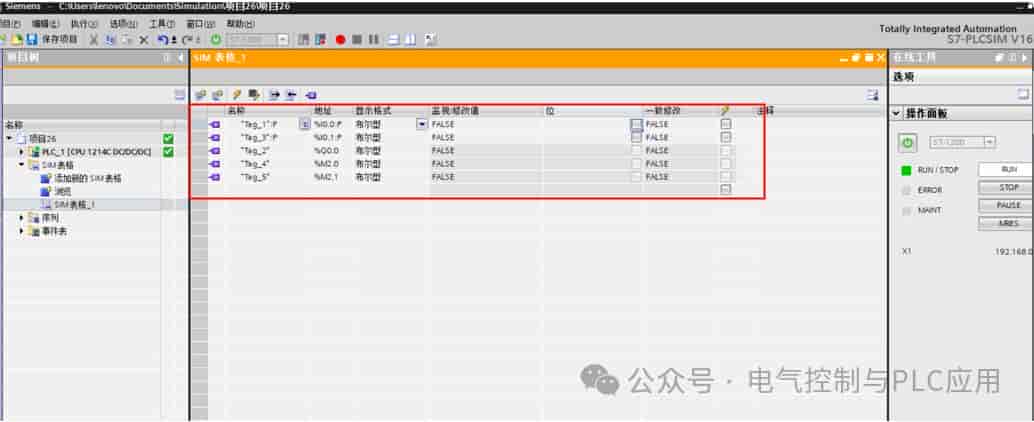Click the 保存项目 save button
1034x422 pixels.
coord(51,40)
